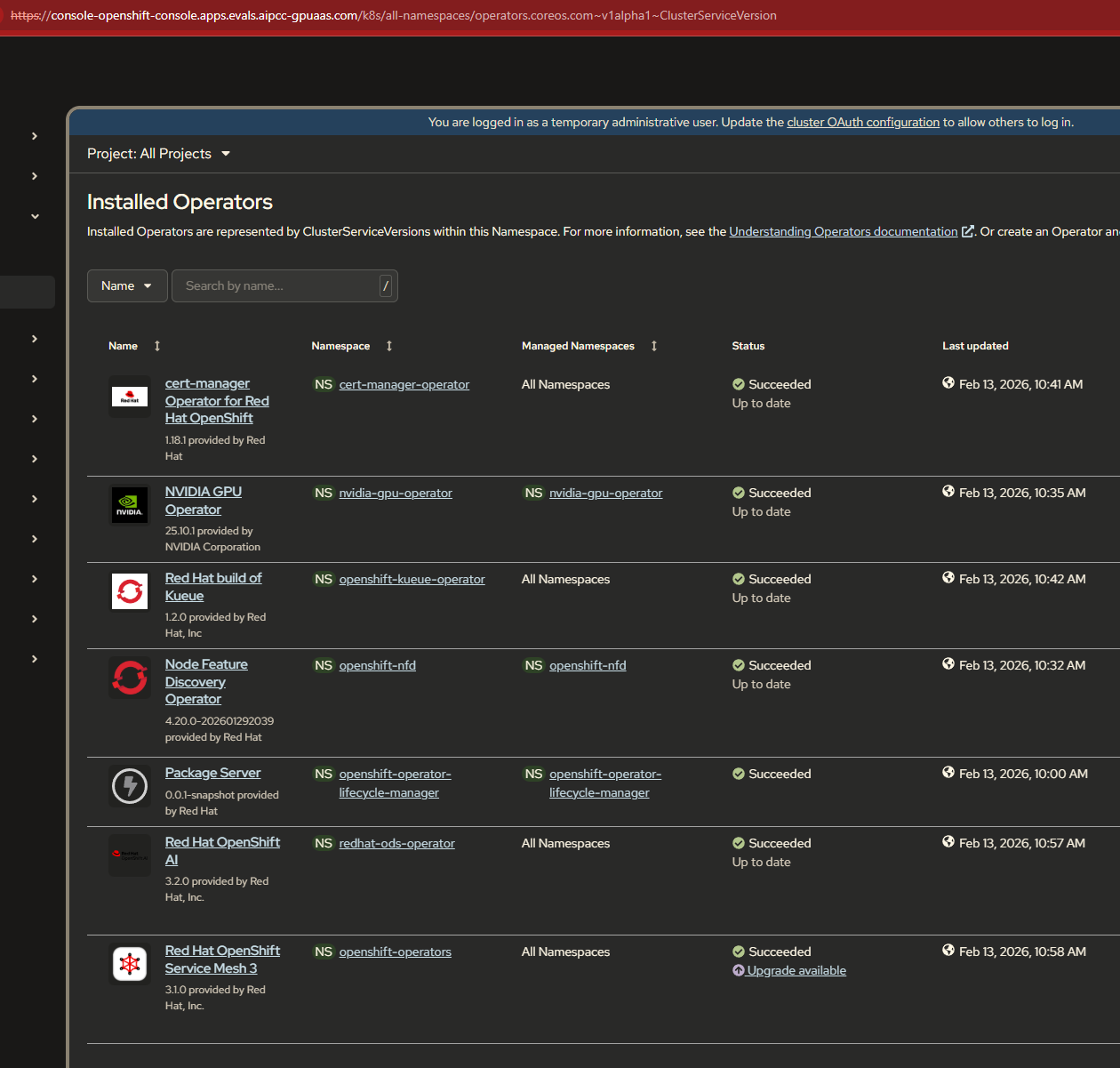1120x1068 pixels.
Task: Open the cluster OAuth configuration link
Action: pyautogui.click(x=862, y=122)
